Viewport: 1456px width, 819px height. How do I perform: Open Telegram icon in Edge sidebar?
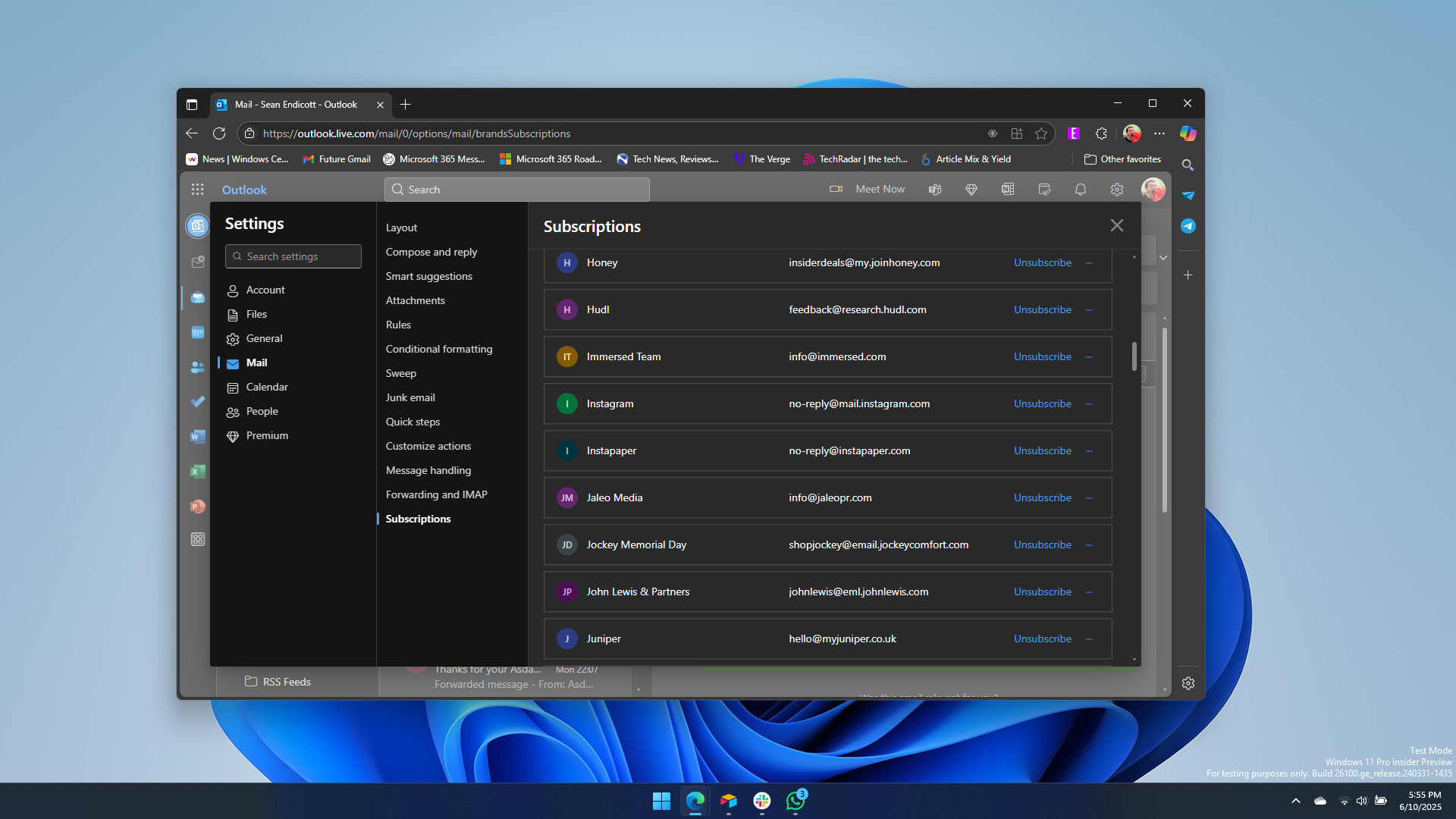(x=1188, y=226)
